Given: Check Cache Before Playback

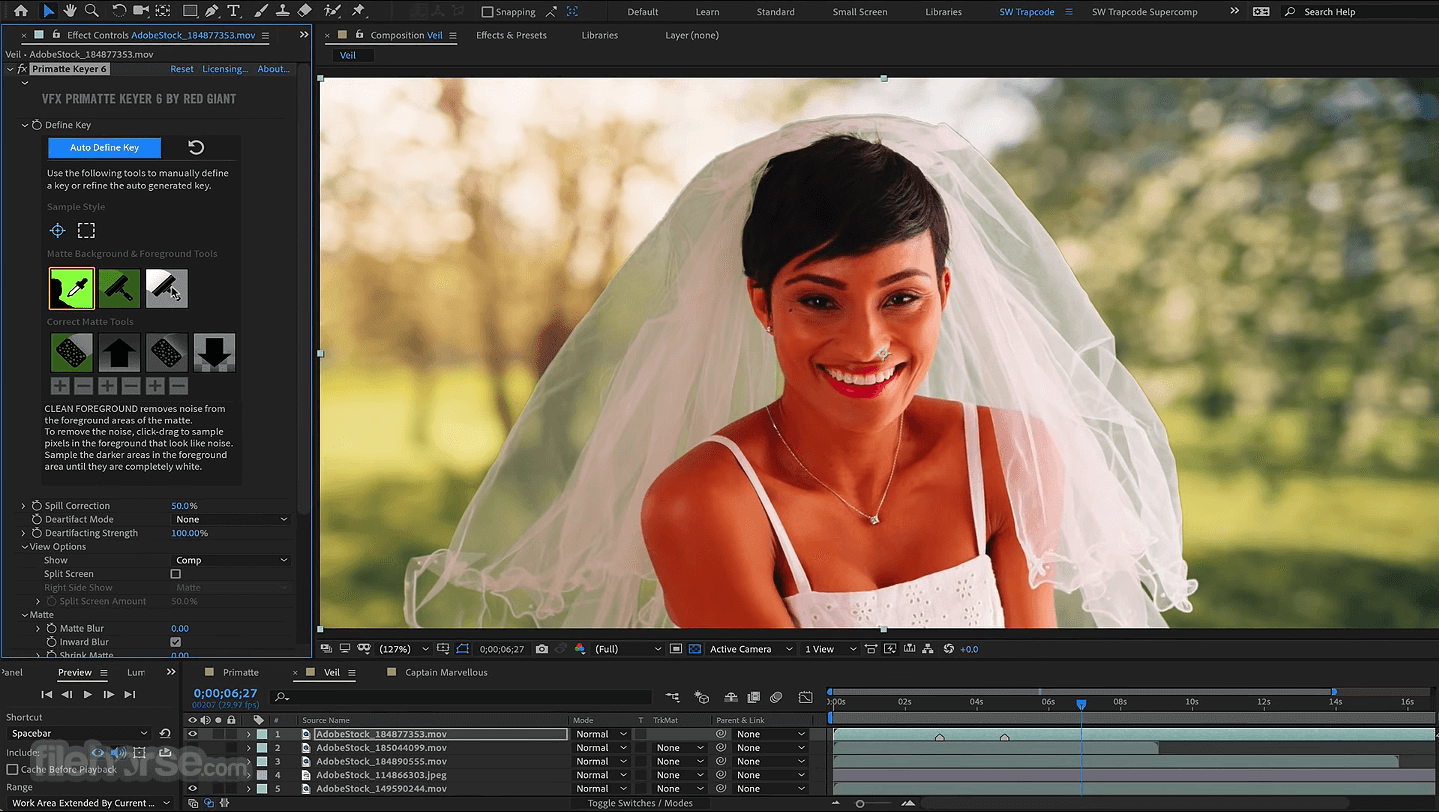Looking at the screenshot, I should pyautogui.click(x=13, y=769).
